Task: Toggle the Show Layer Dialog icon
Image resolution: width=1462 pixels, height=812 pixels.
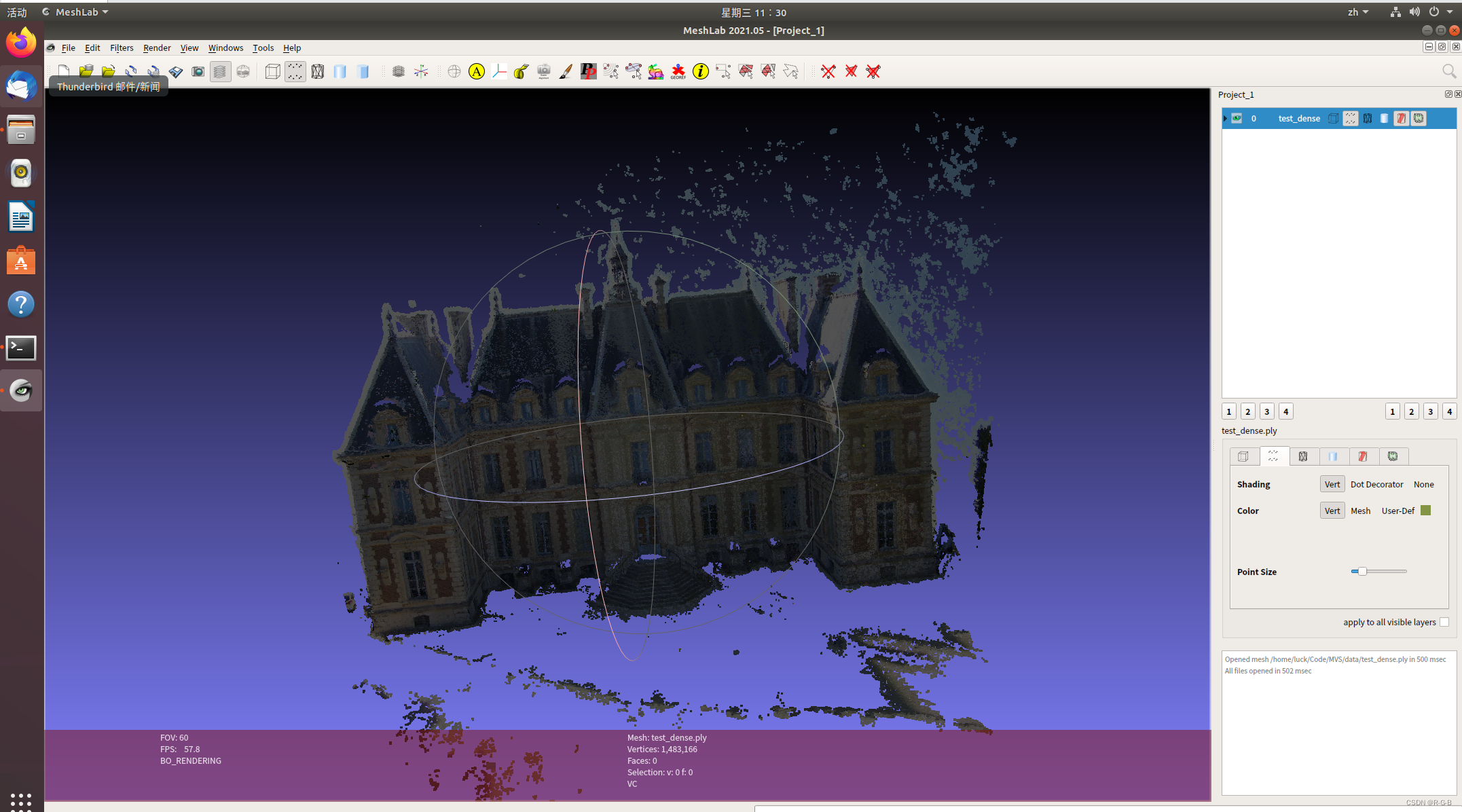Action: point(220,71)
